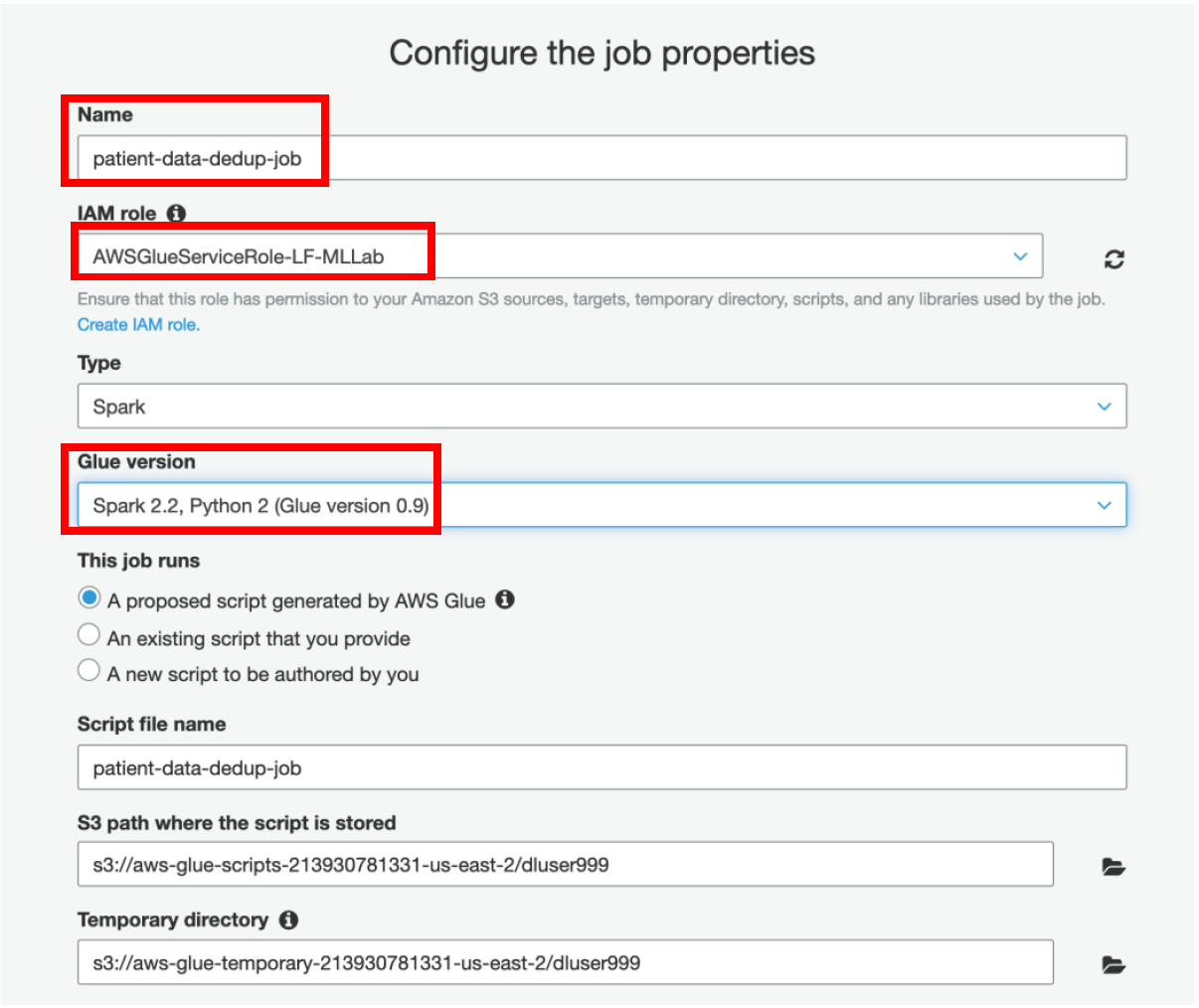Open the IAM role dropdown
This screenshot has width=1199, height=1008.
coord(561,256)
